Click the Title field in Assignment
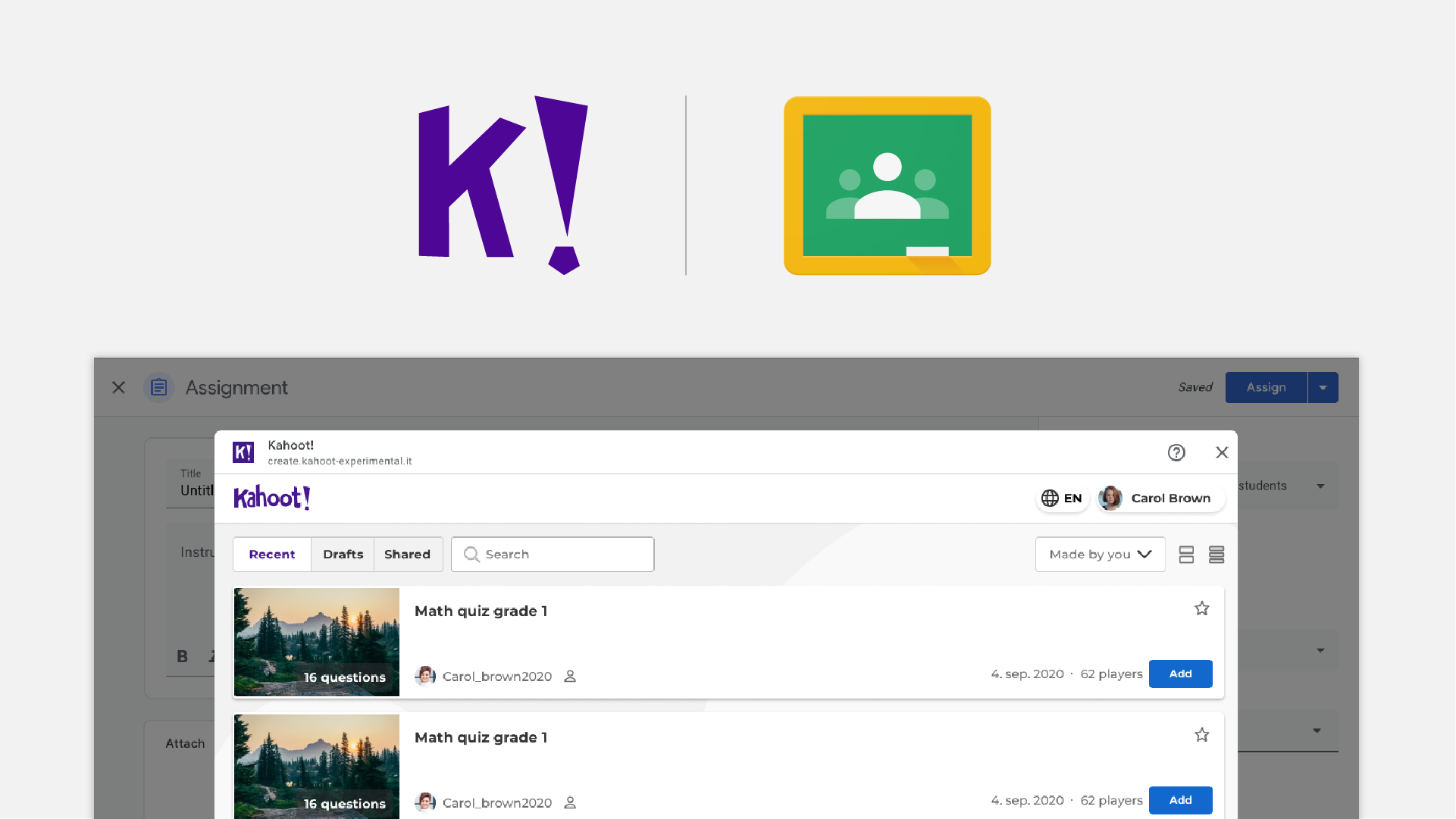 (191, 483)
